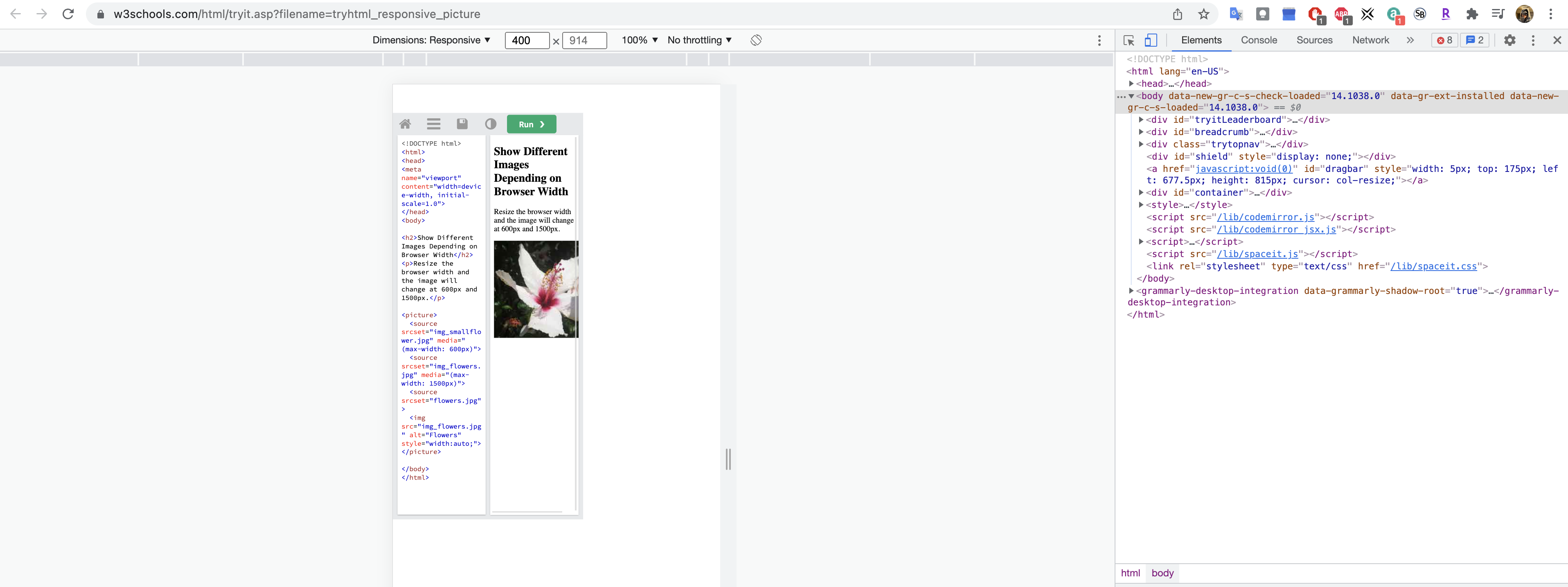Open the Dimensions: Responsive dropdown
The image size is (1568, 587).
click(x=431, y=40)
